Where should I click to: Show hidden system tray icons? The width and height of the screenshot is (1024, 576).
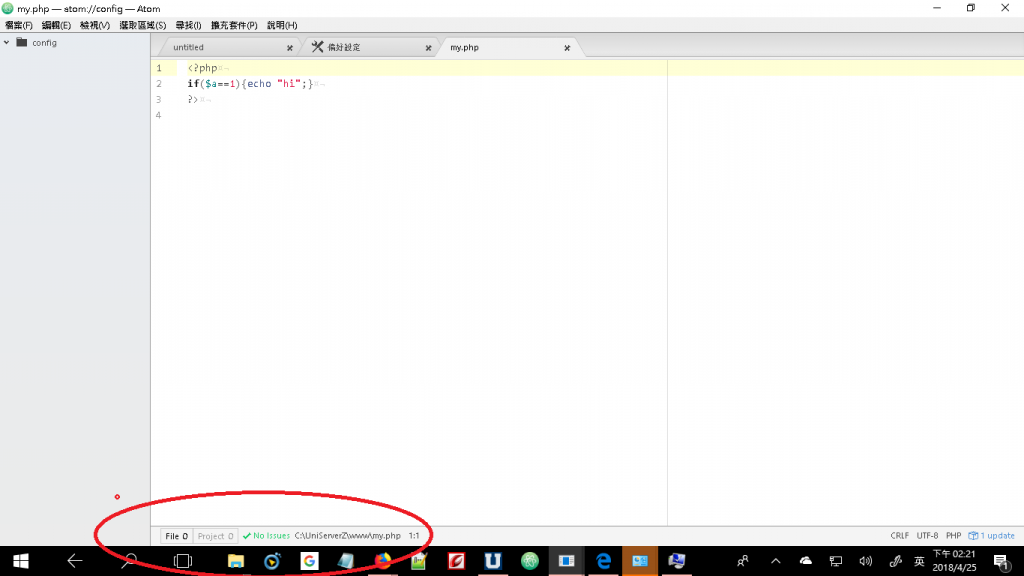pyautogui.click(x=776, y=561)
